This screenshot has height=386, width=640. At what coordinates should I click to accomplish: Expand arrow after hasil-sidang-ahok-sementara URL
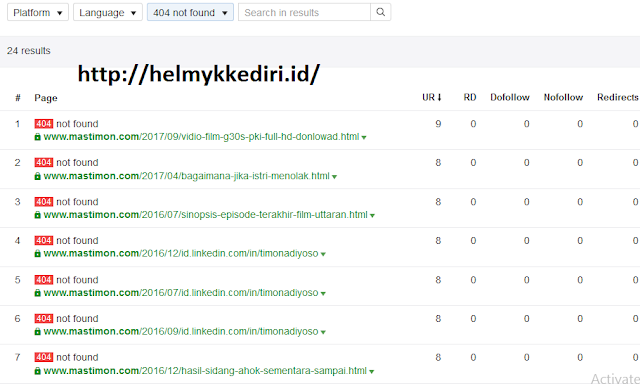coord(371,371)
